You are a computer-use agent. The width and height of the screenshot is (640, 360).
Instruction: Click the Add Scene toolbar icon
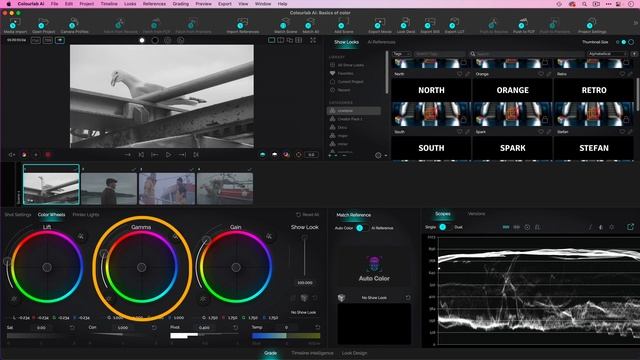[x=343, y=23]
